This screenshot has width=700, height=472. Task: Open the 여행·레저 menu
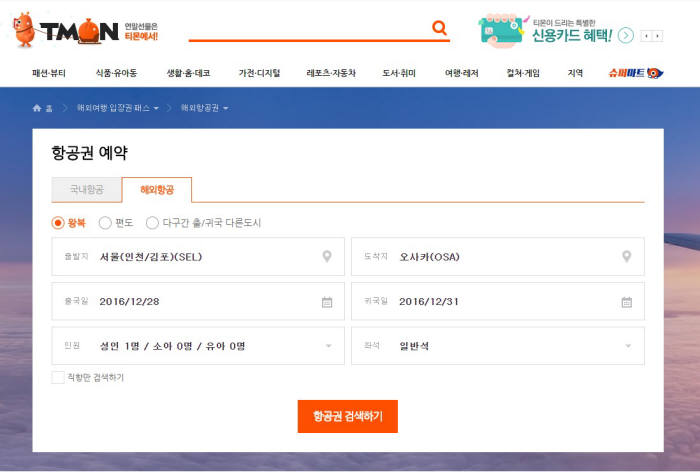[462, 73]
